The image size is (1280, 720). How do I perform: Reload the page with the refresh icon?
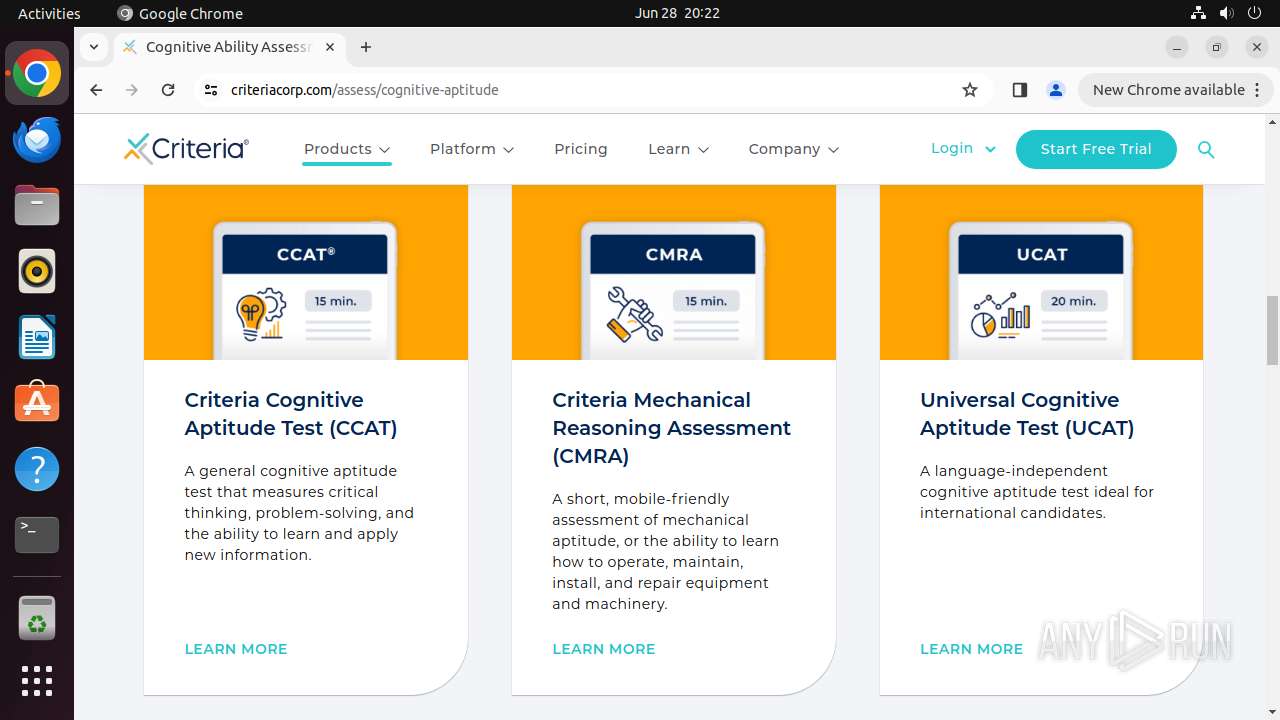click(168, 90)
